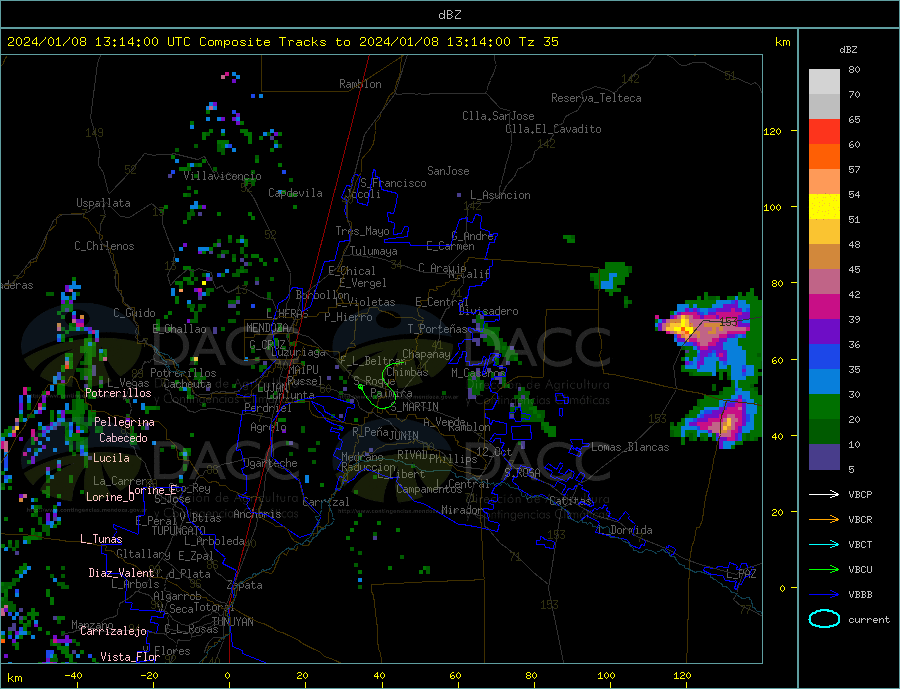Click the 'C_Chilenos' place label
This screenshot has height=689, width=900.
[x=104, y=246]
